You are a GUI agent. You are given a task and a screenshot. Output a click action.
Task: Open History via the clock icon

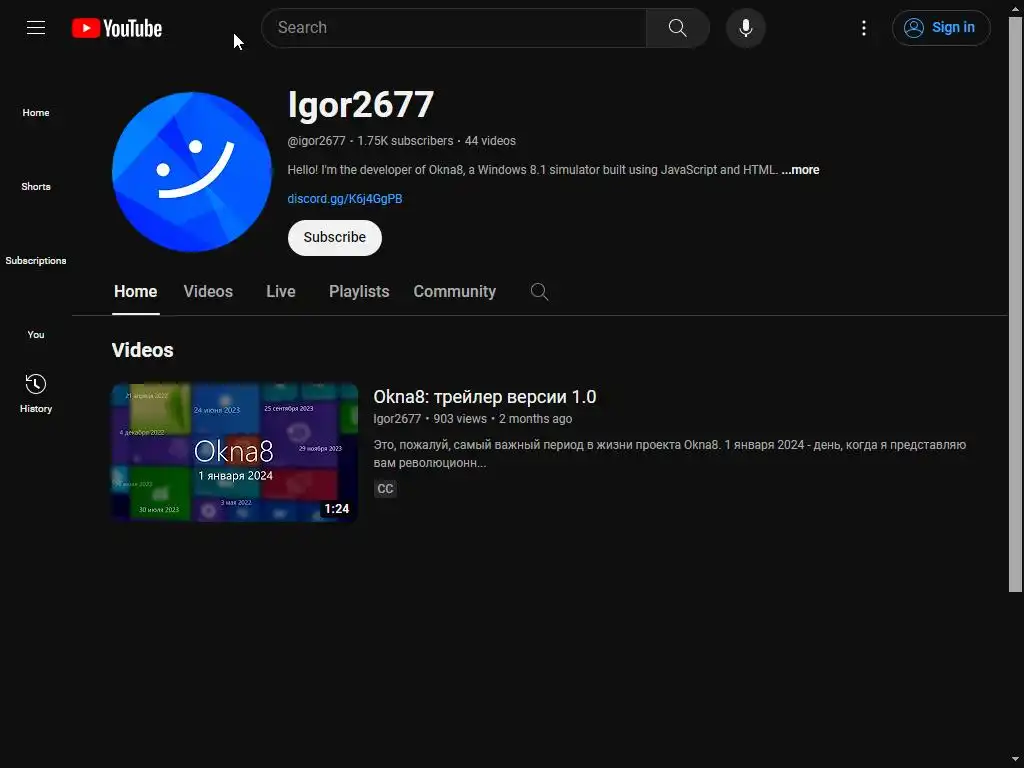pos(36,384)
